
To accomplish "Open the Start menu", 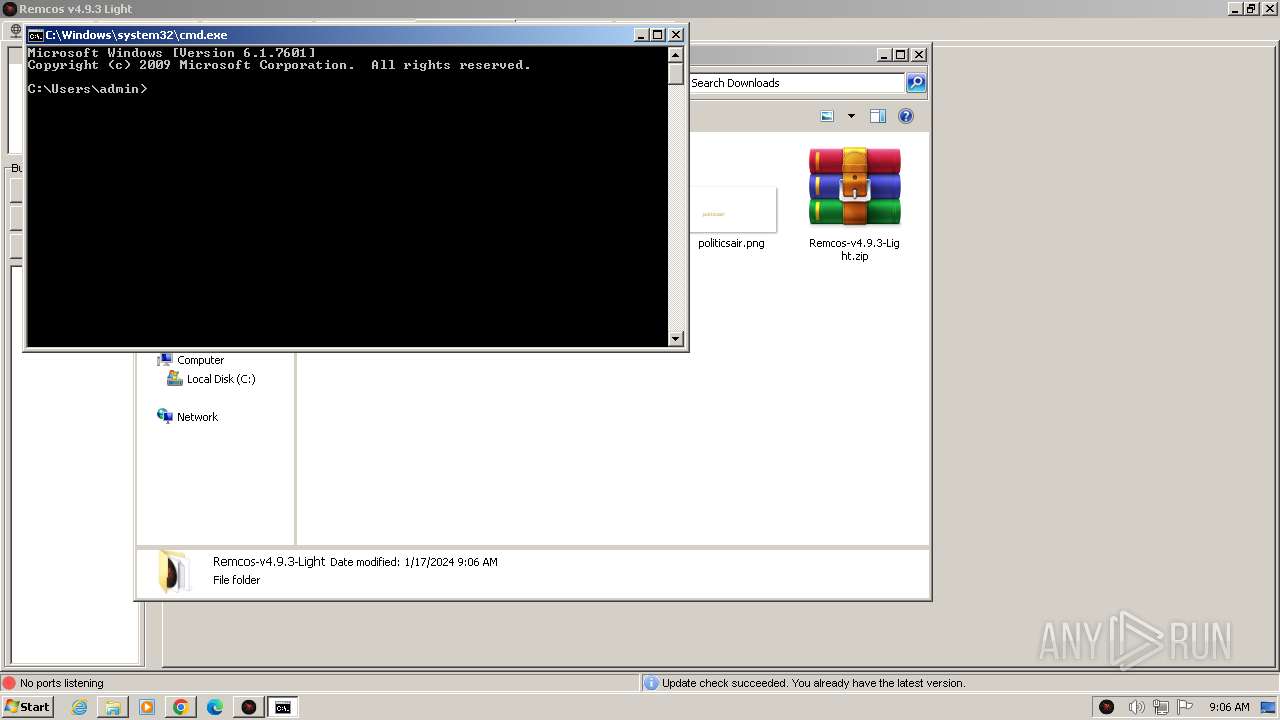I will 27,707.
